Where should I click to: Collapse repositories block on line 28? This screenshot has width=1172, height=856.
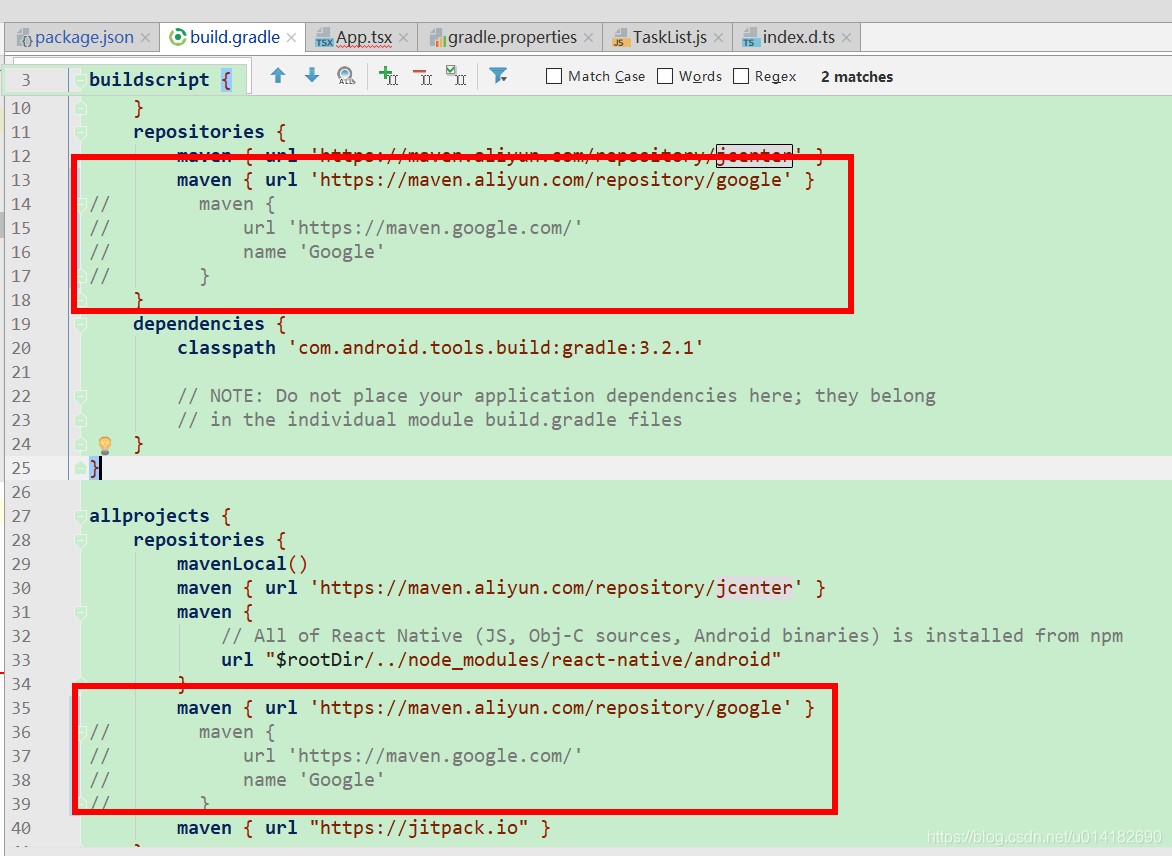coord(81,541)
